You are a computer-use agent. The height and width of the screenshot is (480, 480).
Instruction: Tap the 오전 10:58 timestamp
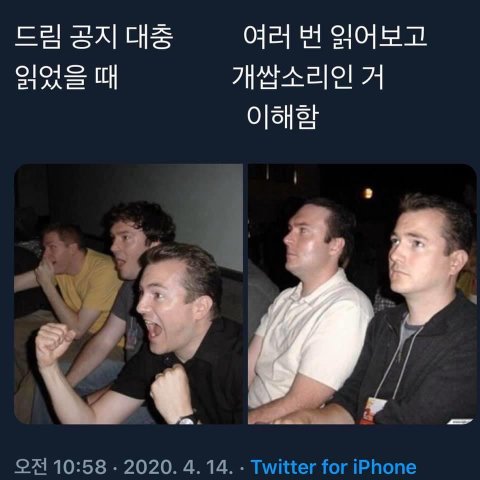coord(61,467)
